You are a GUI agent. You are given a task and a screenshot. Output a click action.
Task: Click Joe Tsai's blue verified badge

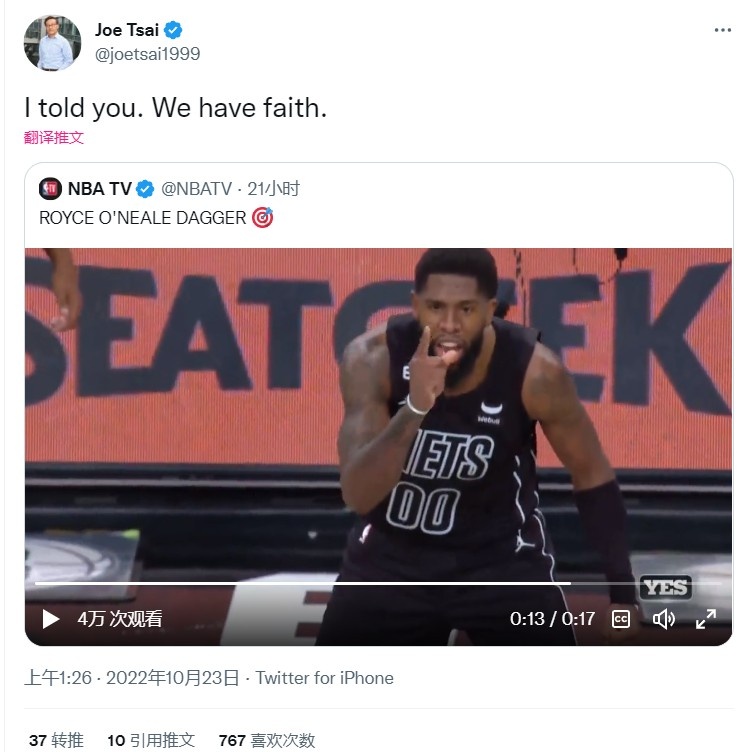click(173, 30)
